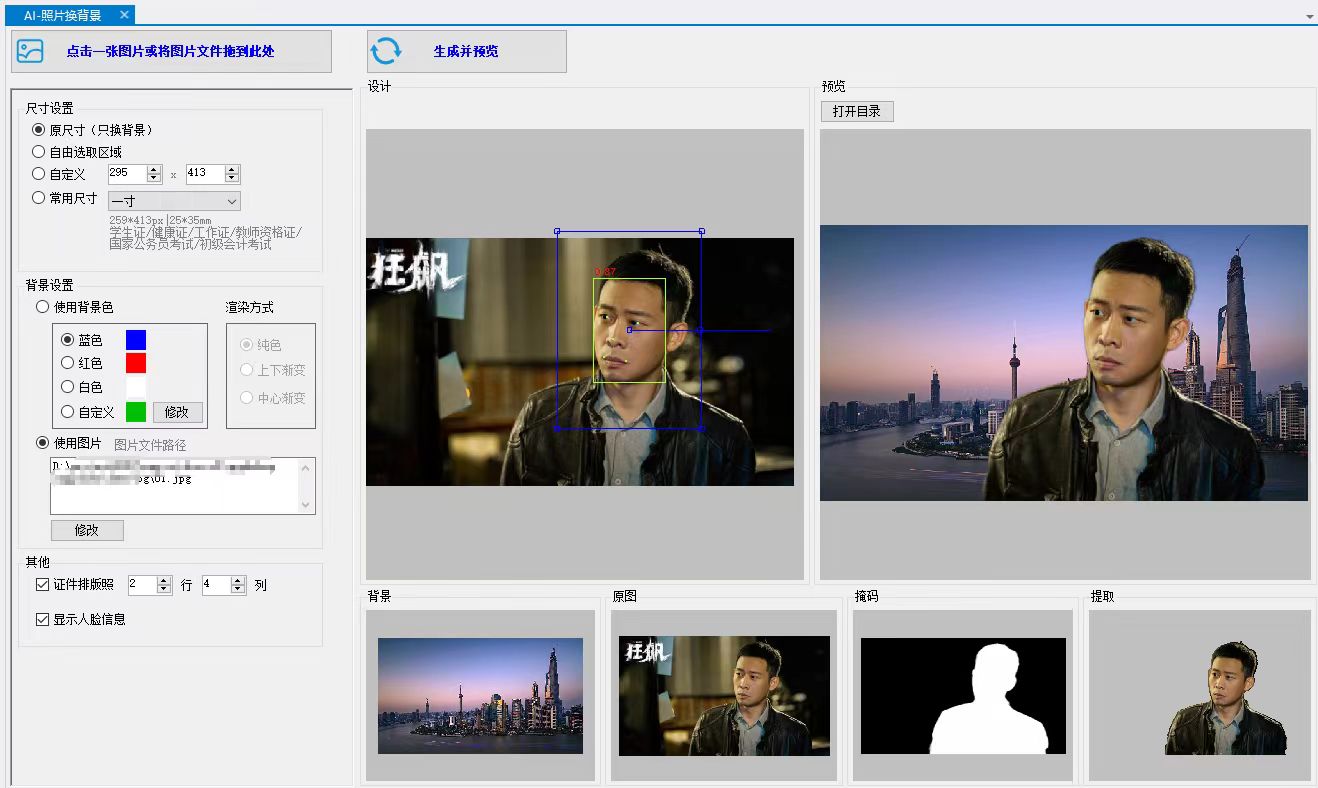Click the white color swatch

pyautogui.click(x=136, y=386)
